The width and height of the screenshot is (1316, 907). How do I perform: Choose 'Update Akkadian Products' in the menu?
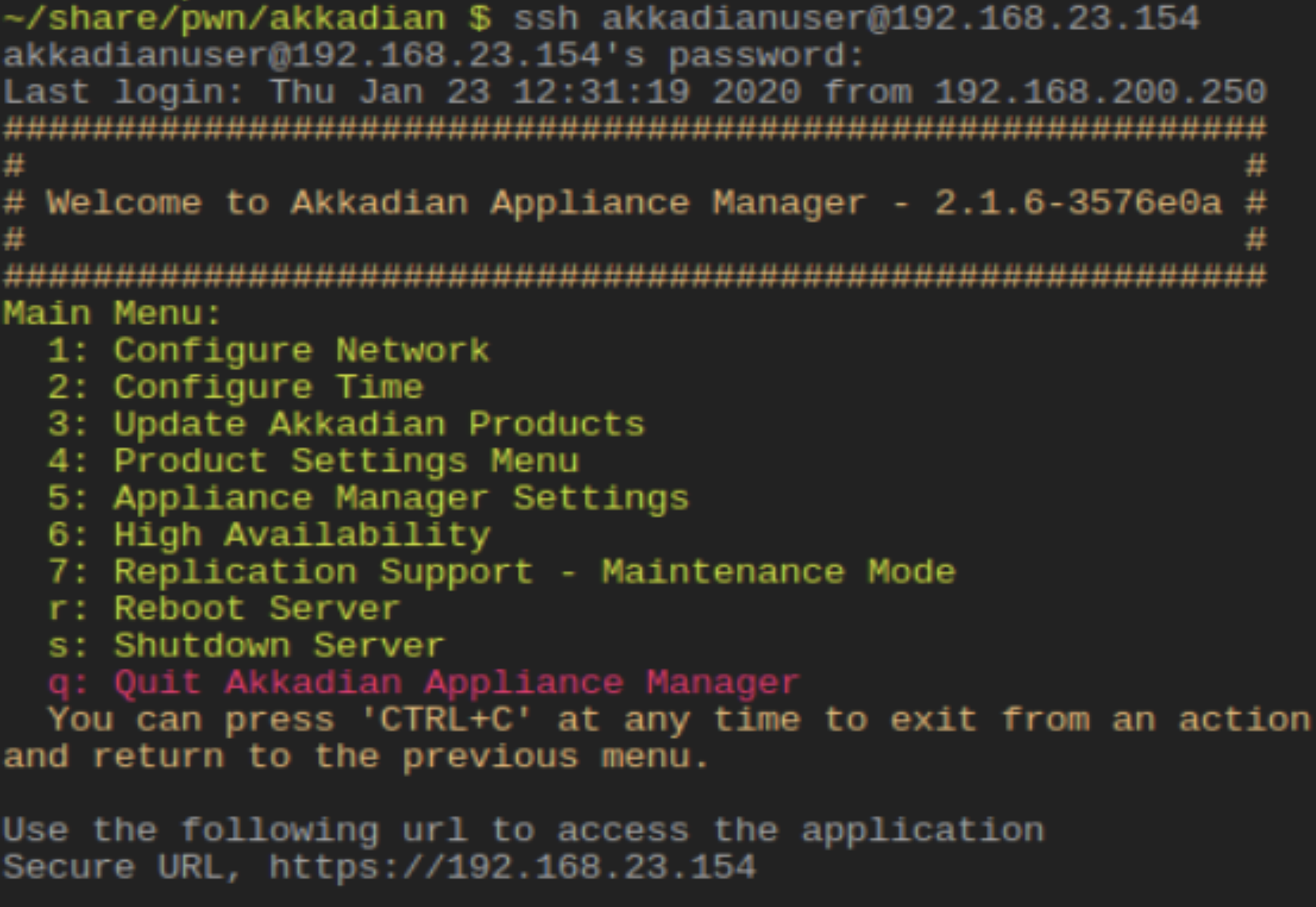(378, 424)
